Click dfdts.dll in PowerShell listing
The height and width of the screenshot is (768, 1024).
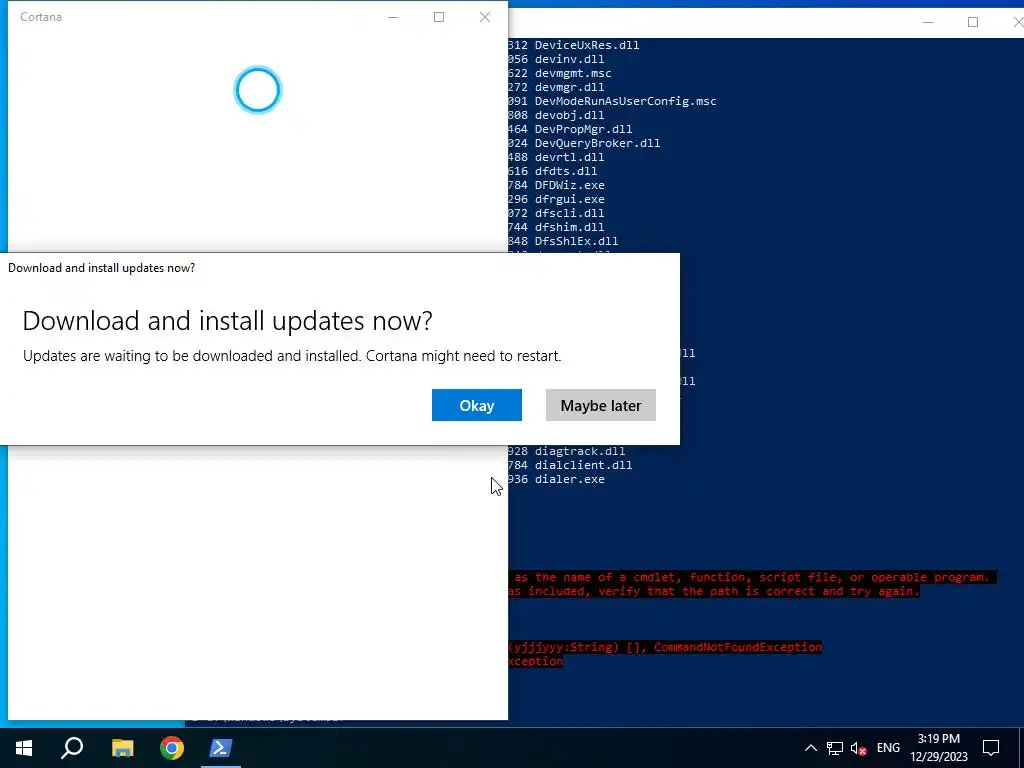[x=566, y=171]
